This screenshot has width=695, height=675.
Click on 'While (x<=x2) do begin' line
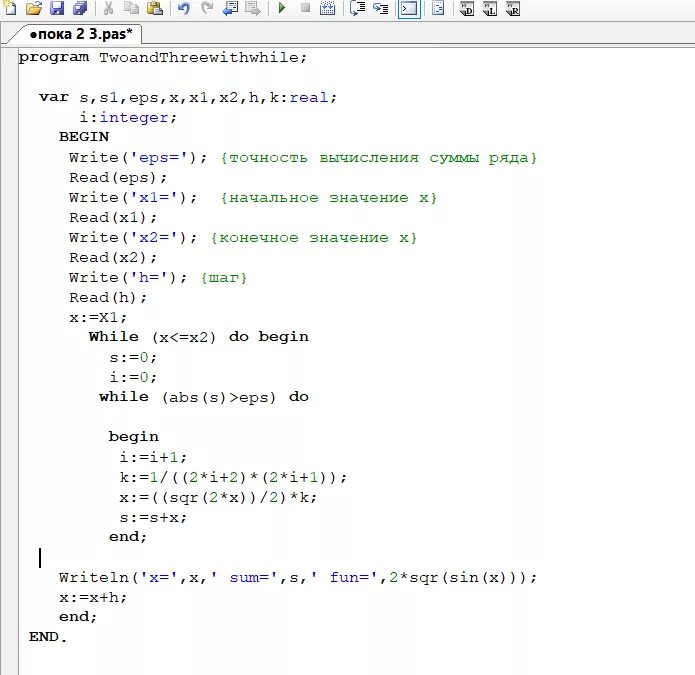[199, 337]
